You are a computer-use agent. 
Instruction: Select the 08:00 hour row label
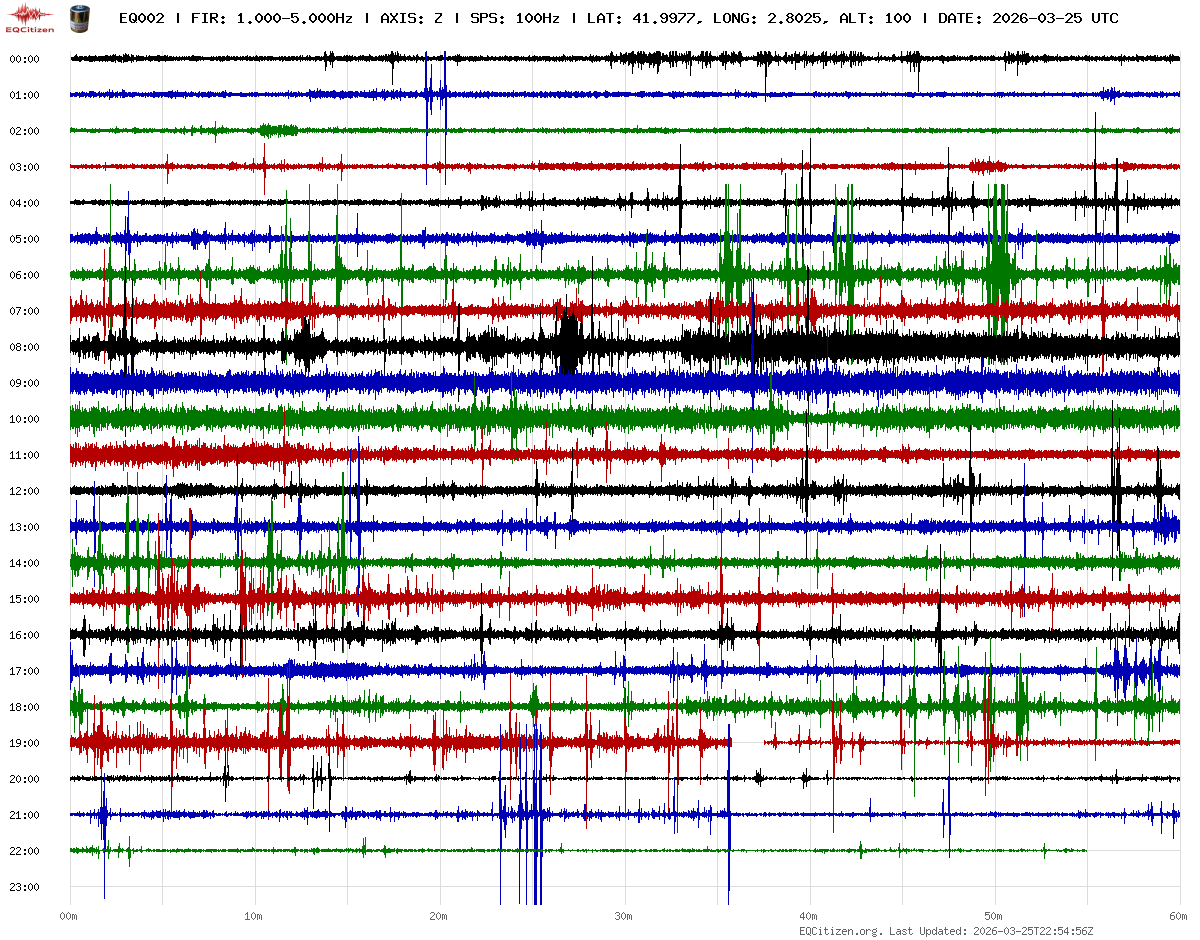pos(24,347)
